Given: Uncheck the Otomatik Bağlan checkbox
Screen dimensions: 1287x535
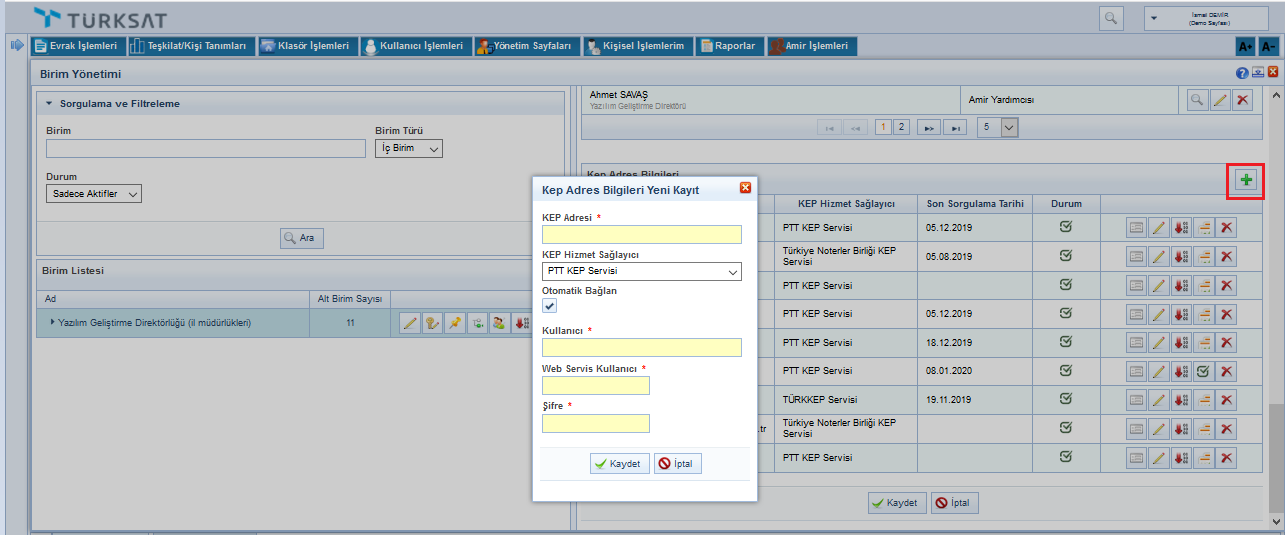Looking at the screenshot, I should [549, 306].
